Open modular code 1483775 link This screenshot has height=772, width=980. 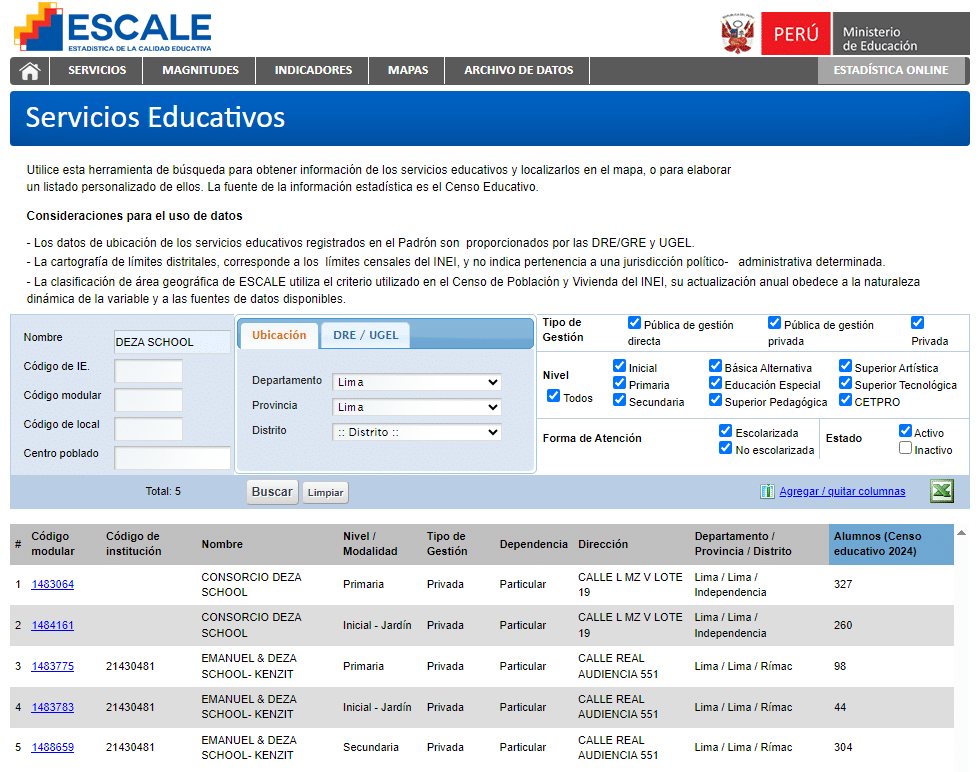(x=52, y=666)
